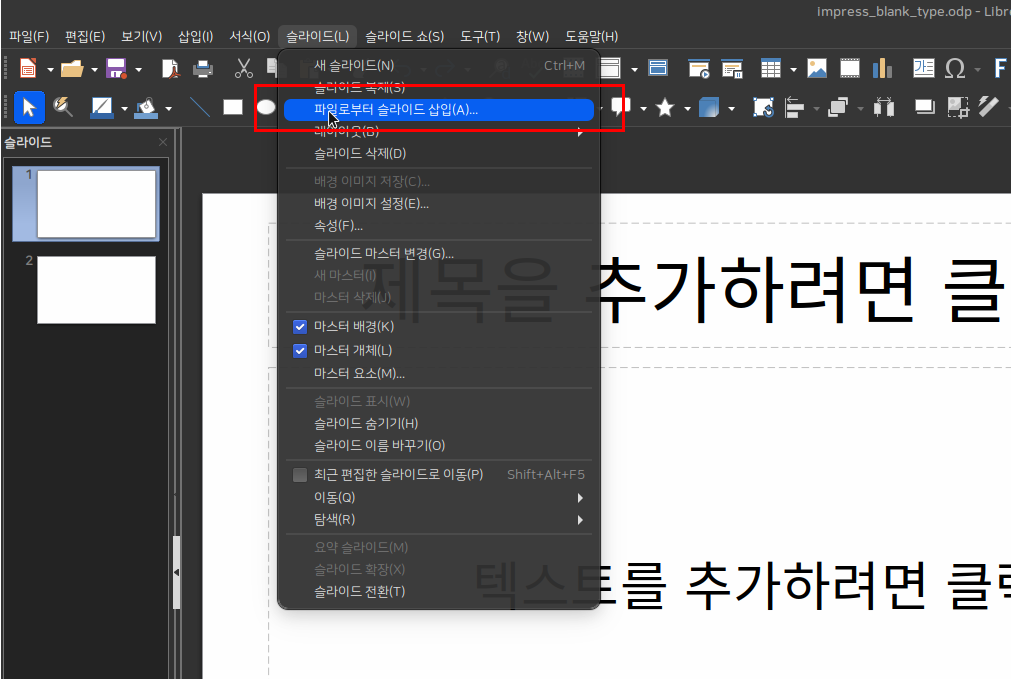The height and width of the screenshot is (679, 1011).
Task: Select the Zoom & Pan tool
Action: click(62, 107)
